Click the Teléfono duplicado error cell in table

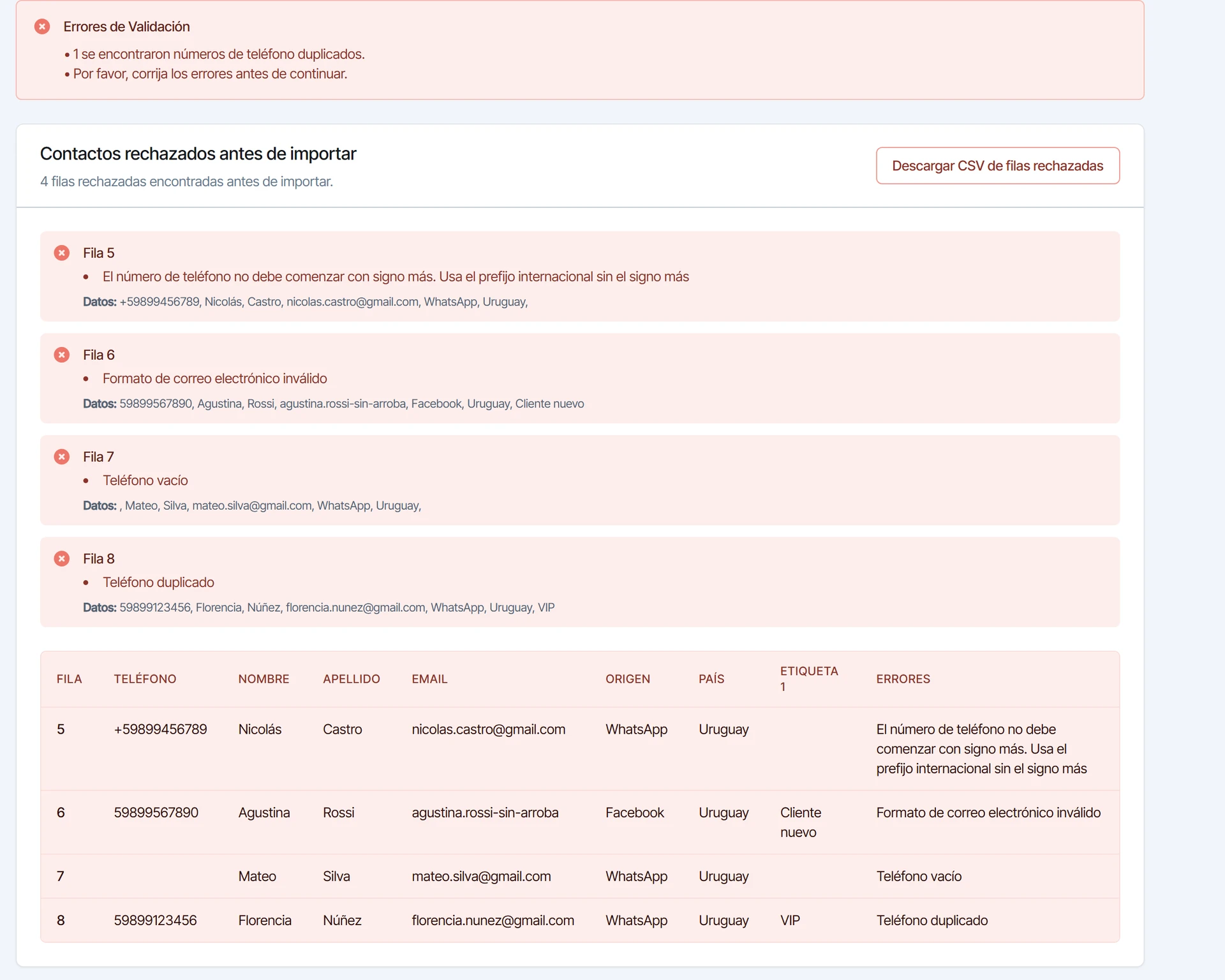932,921
